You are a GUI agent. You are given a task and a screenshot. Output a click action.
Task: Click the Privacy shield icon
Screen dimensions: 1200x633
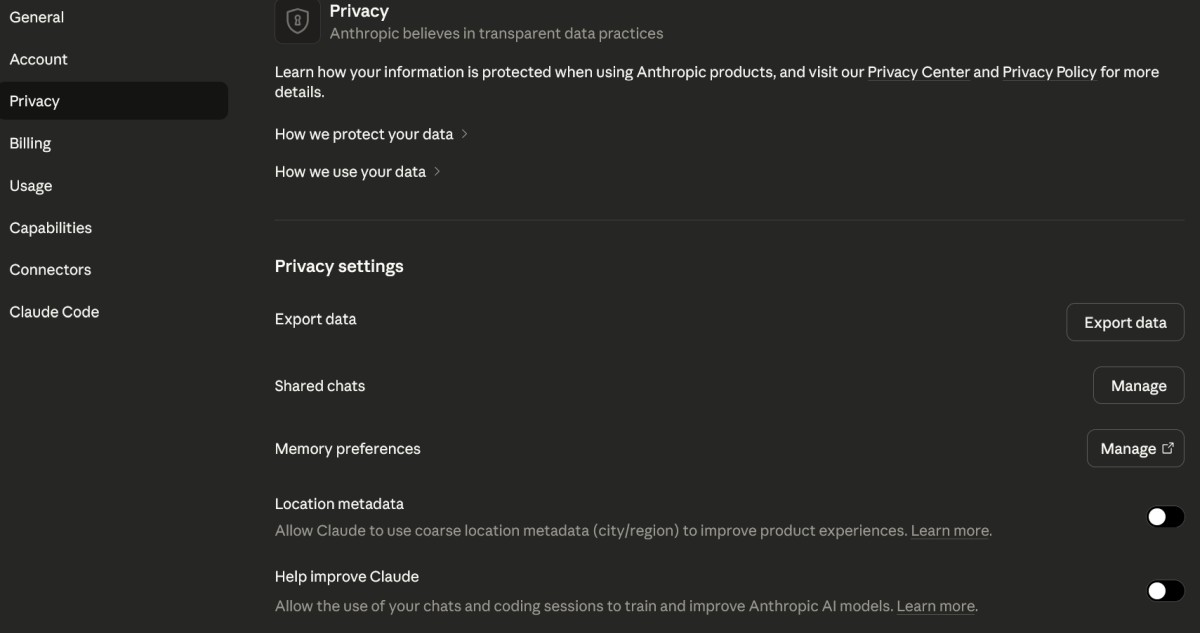pyautogui.click(x=297, y=22)
